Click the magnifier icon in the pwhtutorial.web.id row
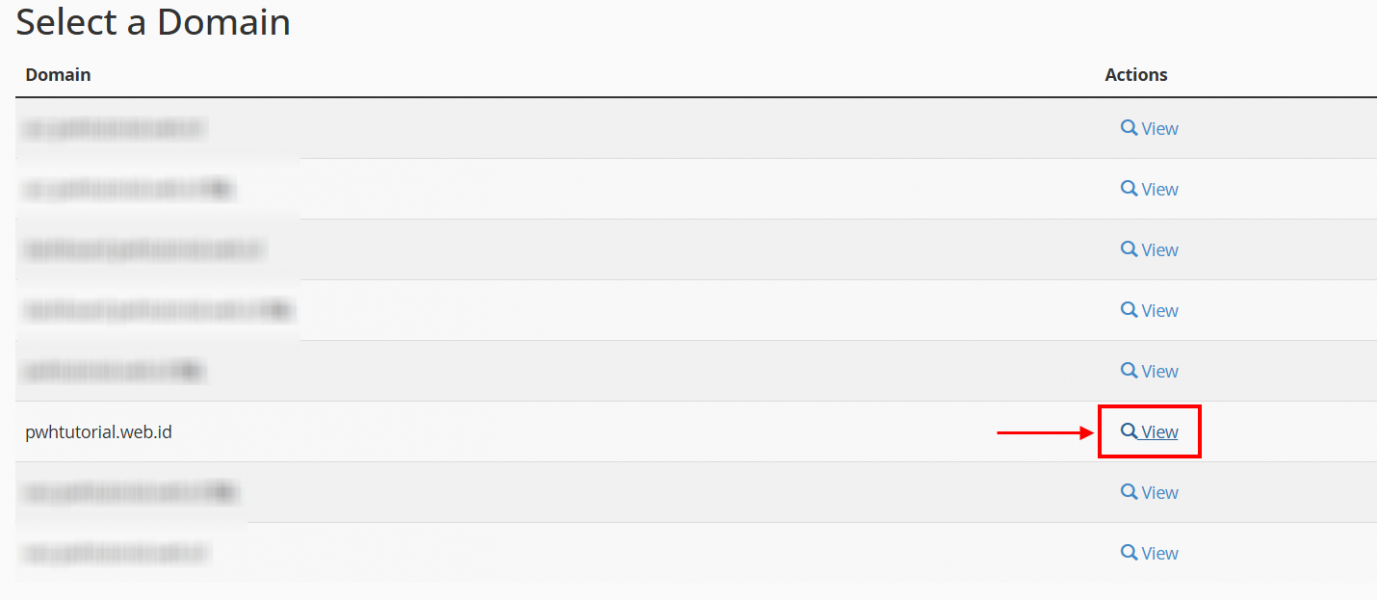Screen dimensions: 1377x600 click(1129, 431)
